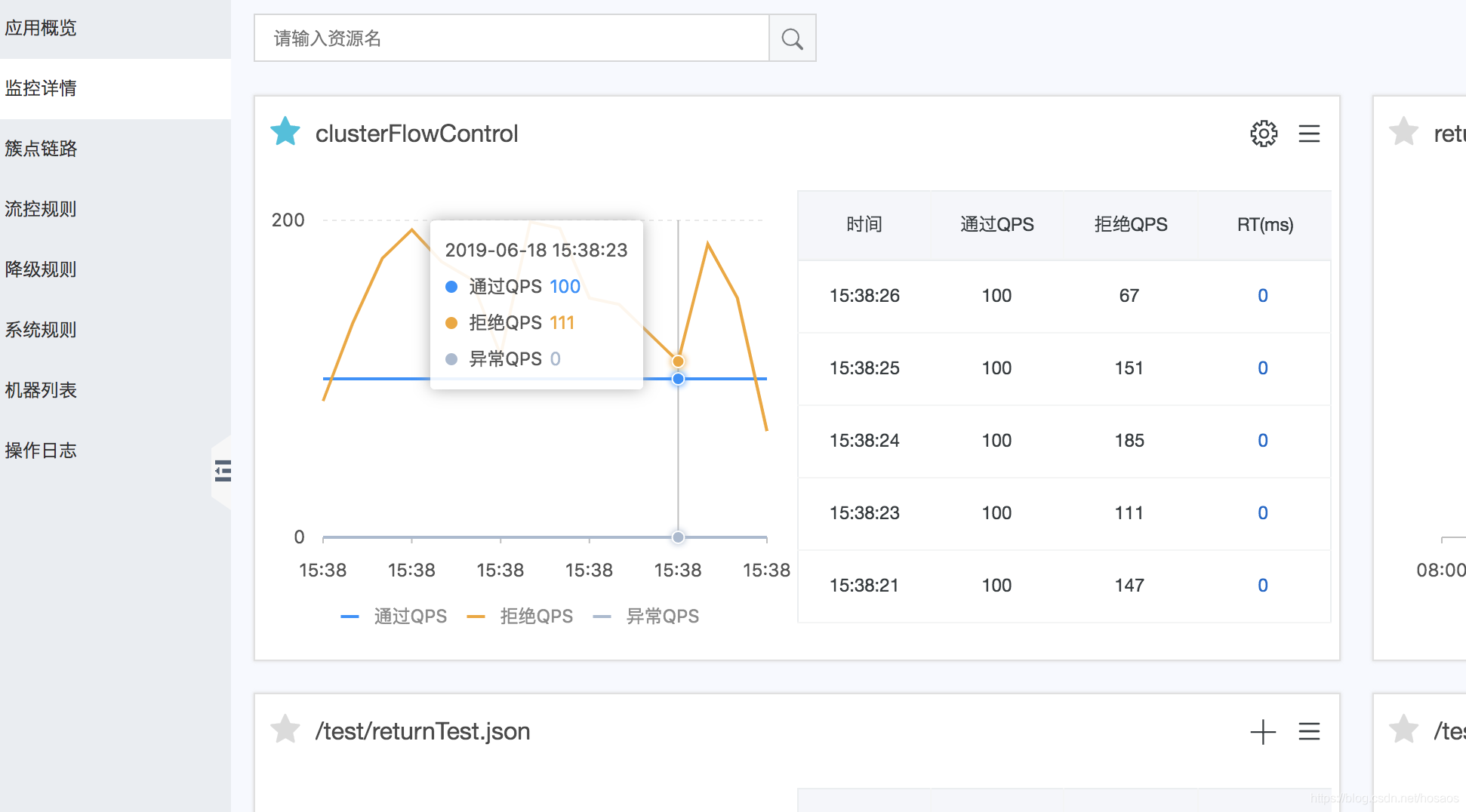Viewport: 1466px width, 812px height.
Task: Toggle 拒绝QPS series in chart legend
Action: coord(520,617)
